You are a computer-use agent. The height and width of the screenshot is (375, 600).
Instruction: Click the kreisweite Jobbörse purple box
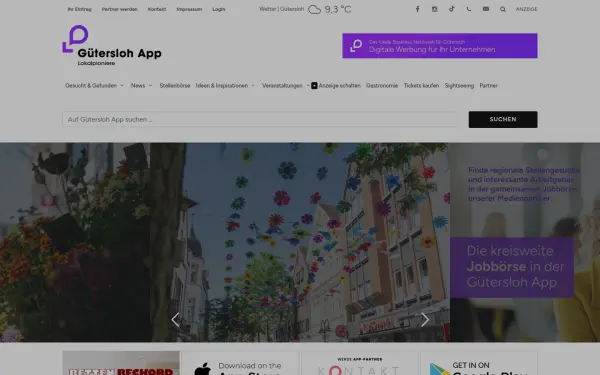click(x=512, y=267)
